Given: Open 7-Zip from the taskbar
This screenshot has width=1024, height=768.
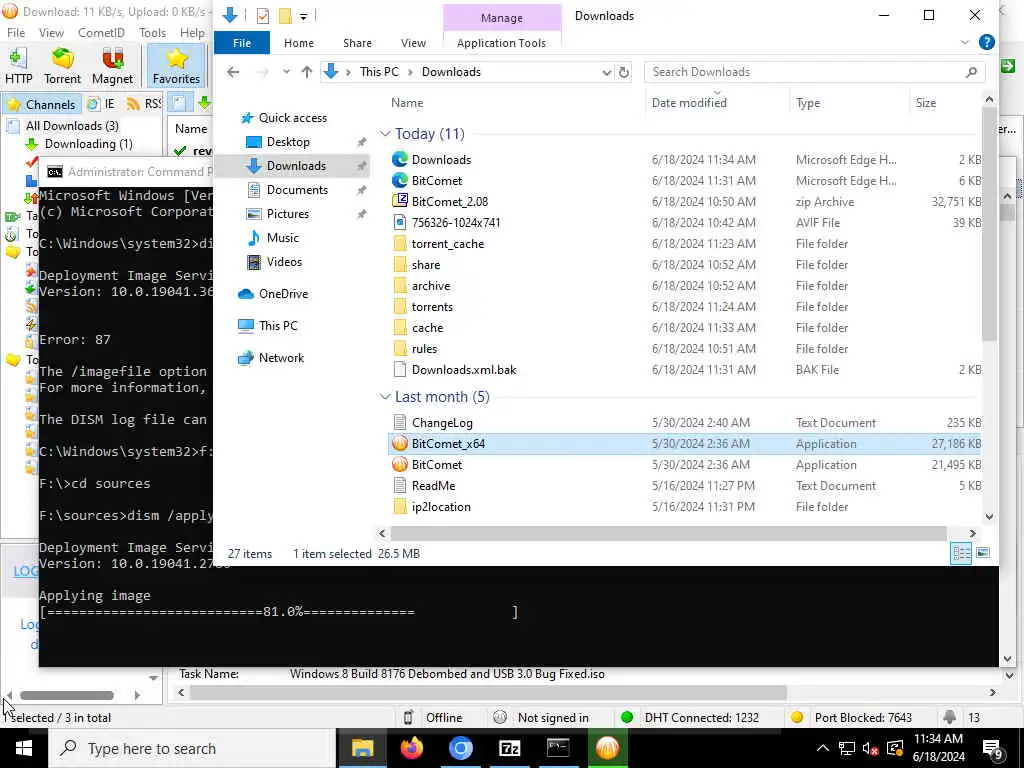Looking at the screenshot, I should point(509,748).
